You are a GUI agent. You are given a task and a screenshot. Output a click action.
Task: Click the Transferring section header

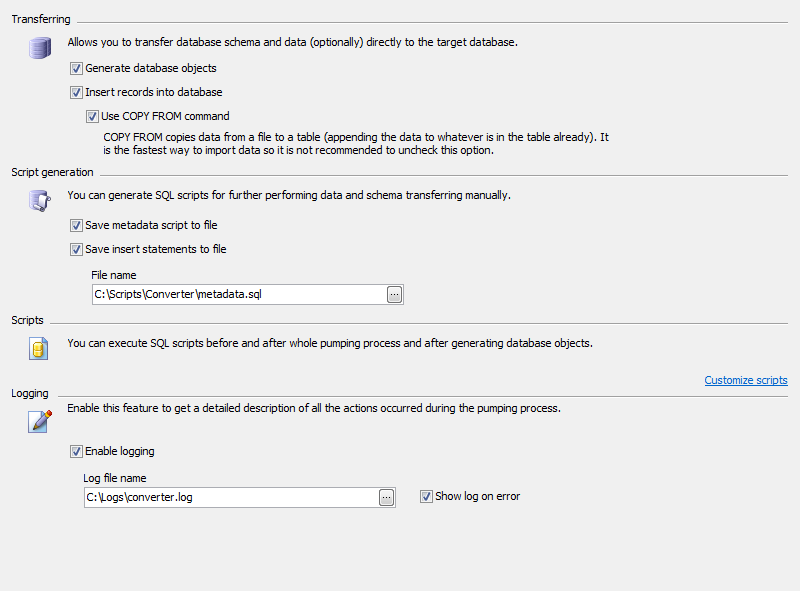coord(41,18)
